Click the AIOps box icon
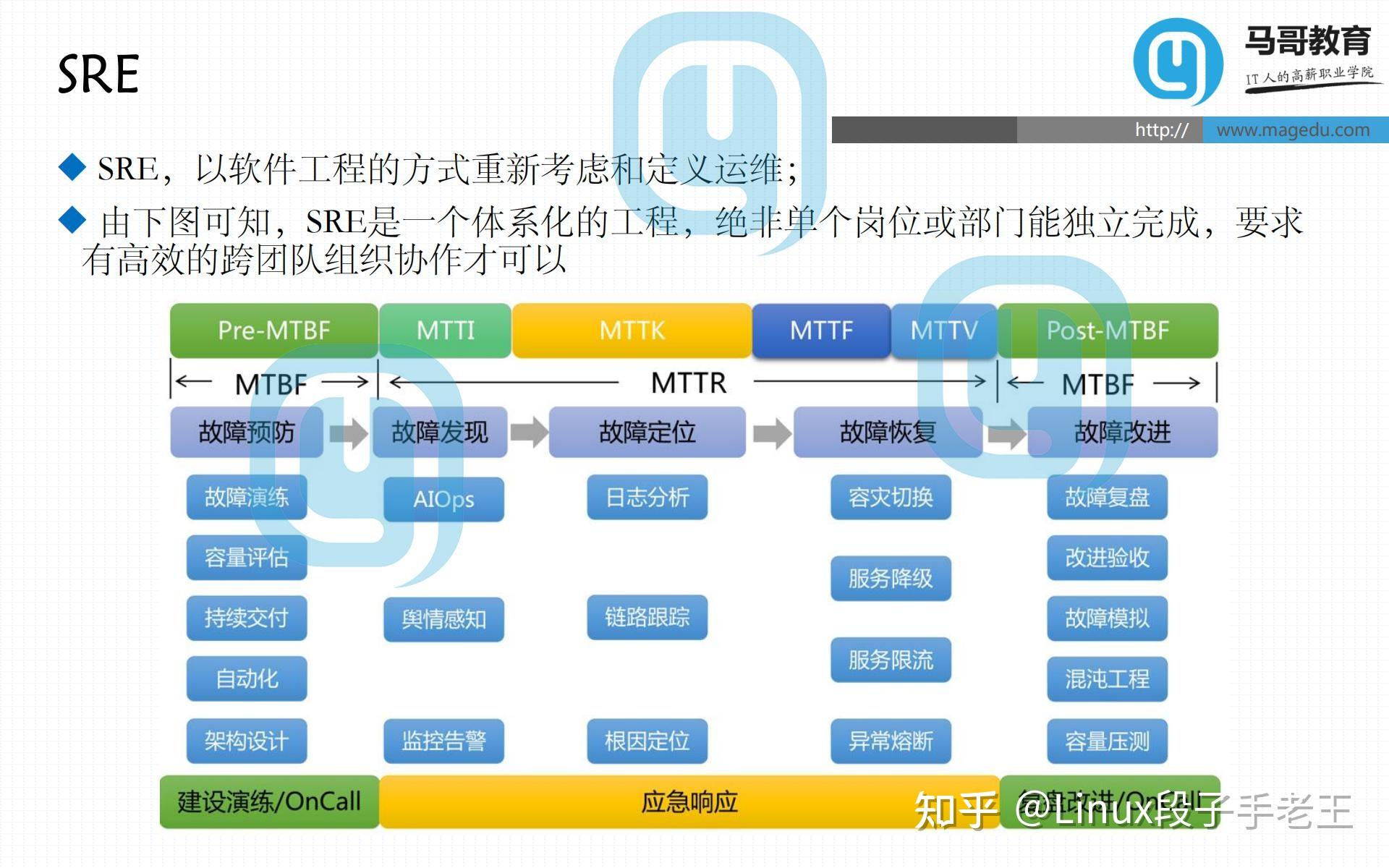Image resolution: width=1389 pixels, height=868 pixels. coord(443,499)
